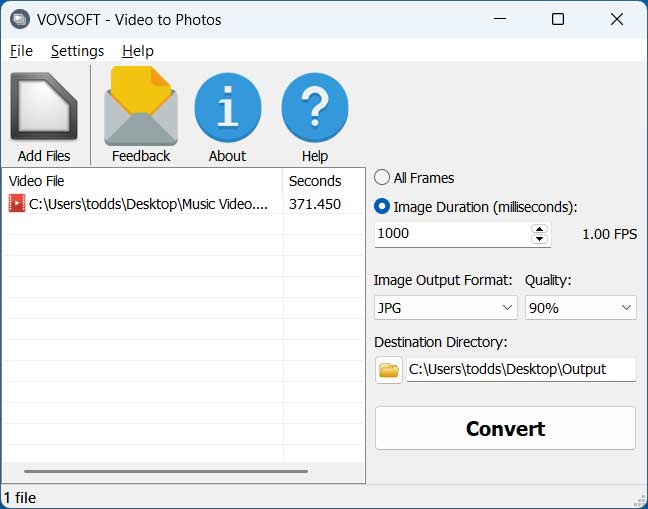Image resolution: width=648 pixels, height=509 pixels.
Task: Click the Help question mark icon
Action: [x=315, y=107]
